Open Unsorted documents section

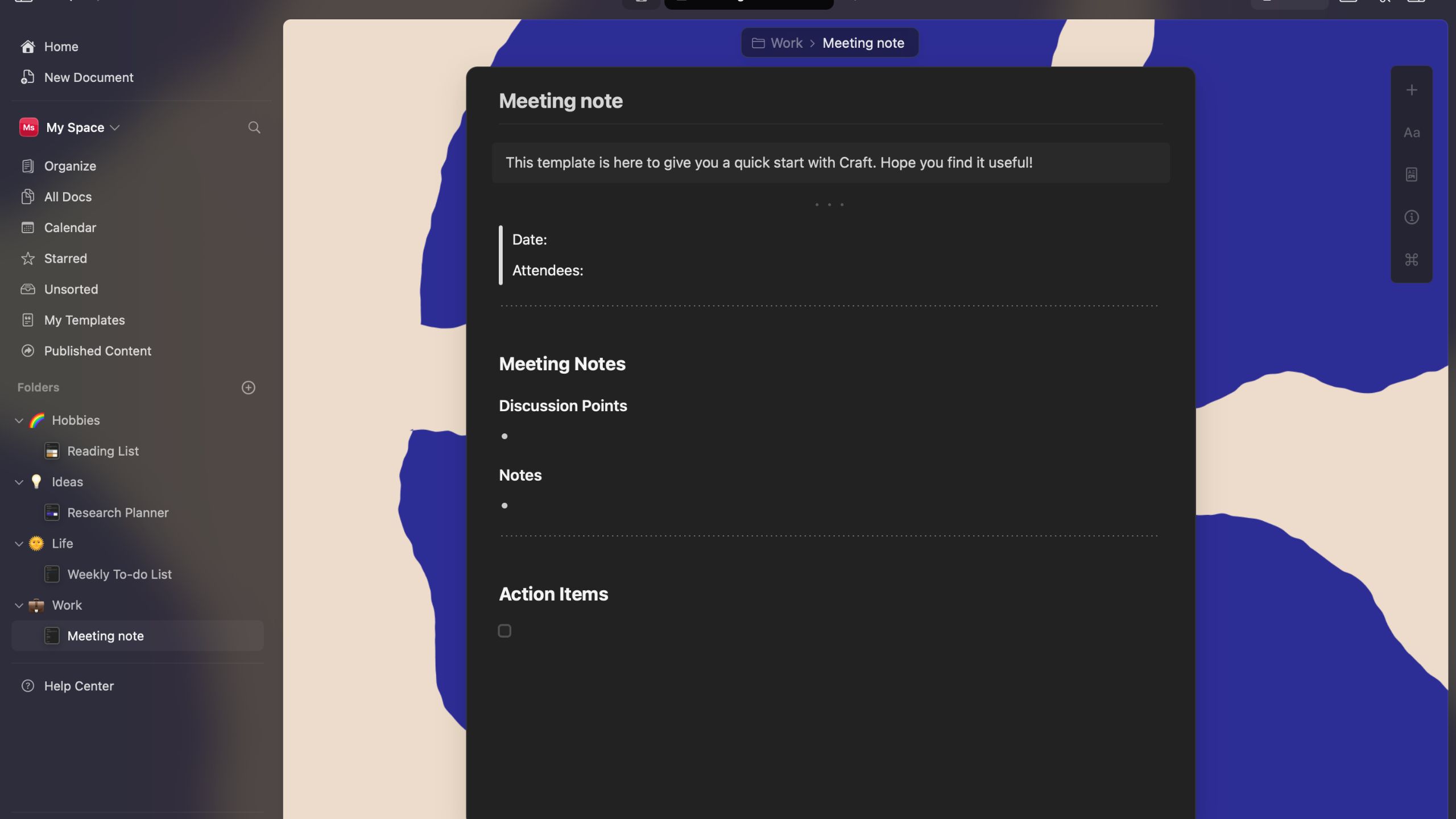pos(71,289)
